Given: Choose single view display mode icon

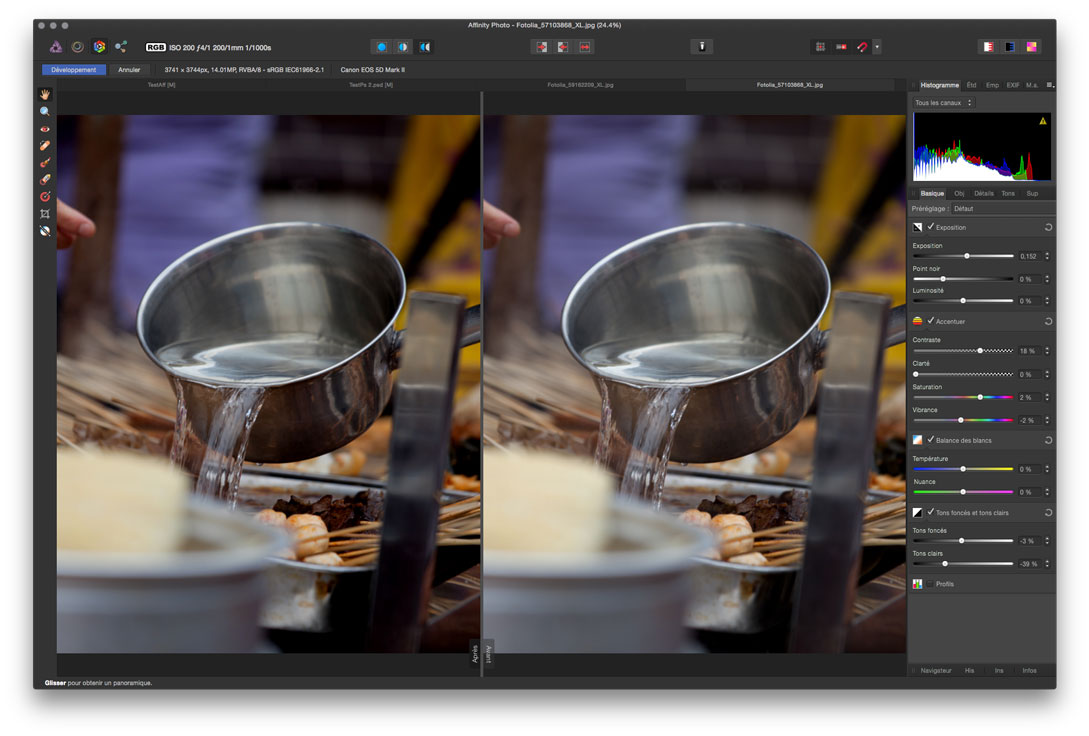Looking at the screenshot, I should tap(381, 47).
